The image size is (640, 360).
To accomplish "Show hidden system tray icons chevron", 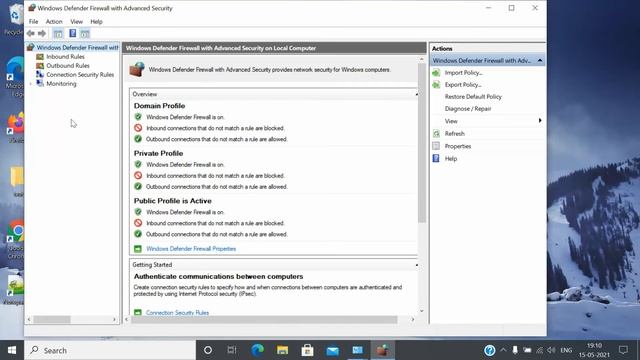I will [x=503, y=350].
